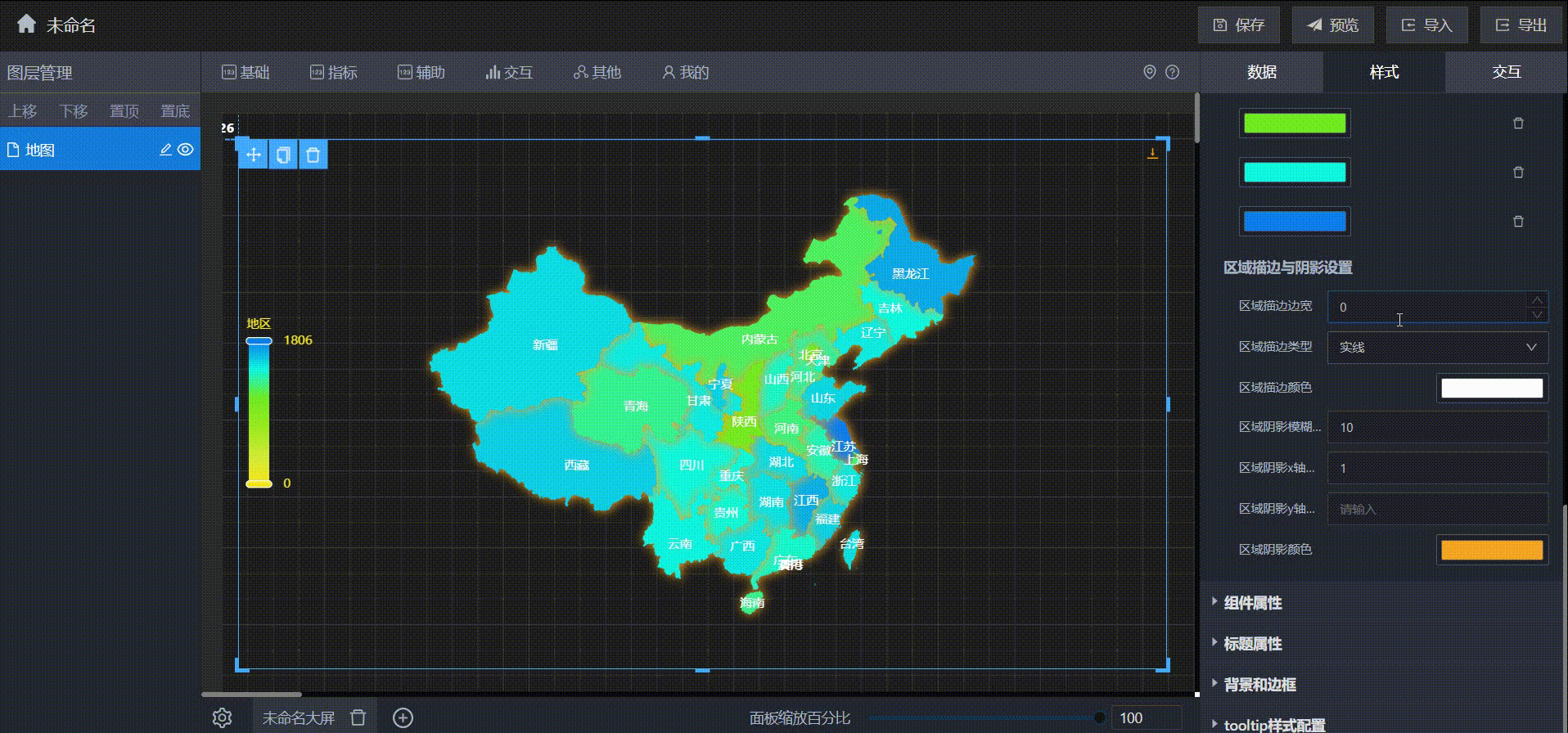The image size is (1568, 733).
Task: Delete the blue color entry
Action: [1518, 222]
